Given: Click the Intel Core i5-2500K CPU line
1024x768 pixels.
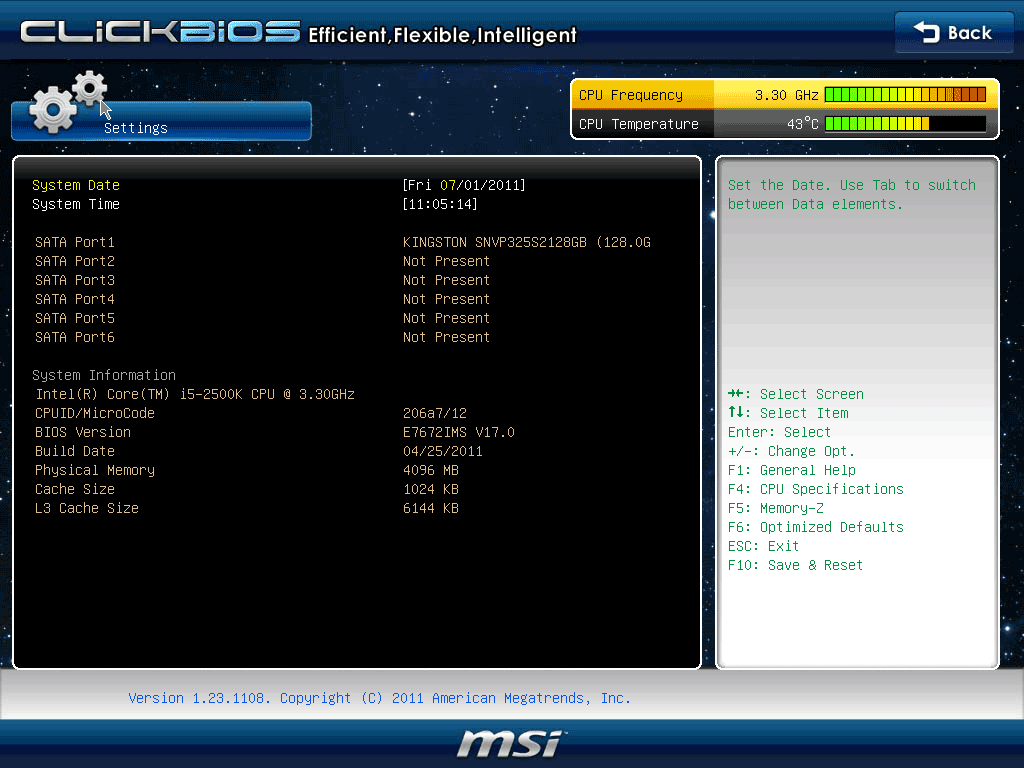Looking at the screenshot, I should click(x=195, y=394).
